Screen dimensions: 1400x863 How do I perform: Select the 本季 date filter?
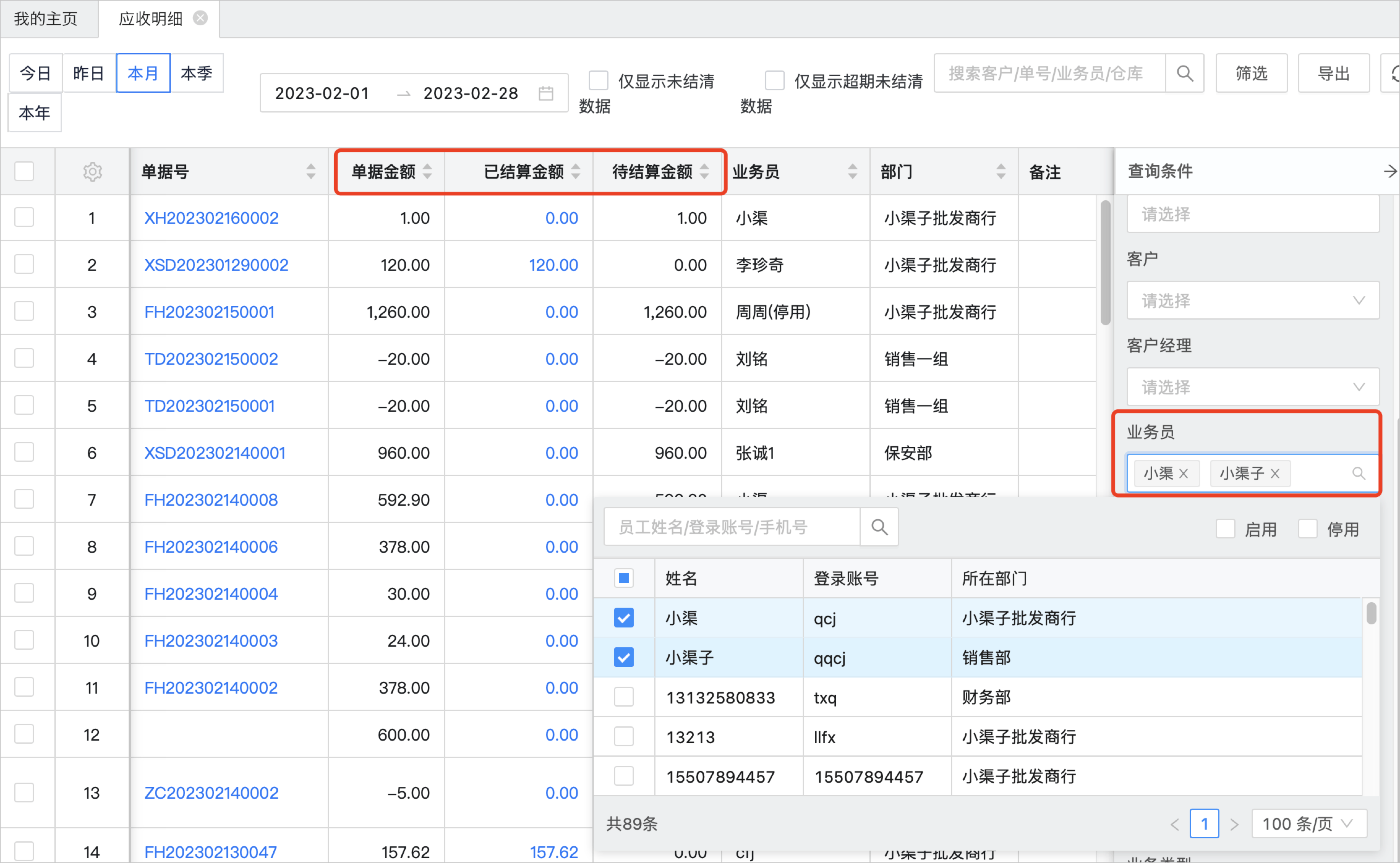tap(196, 73)
